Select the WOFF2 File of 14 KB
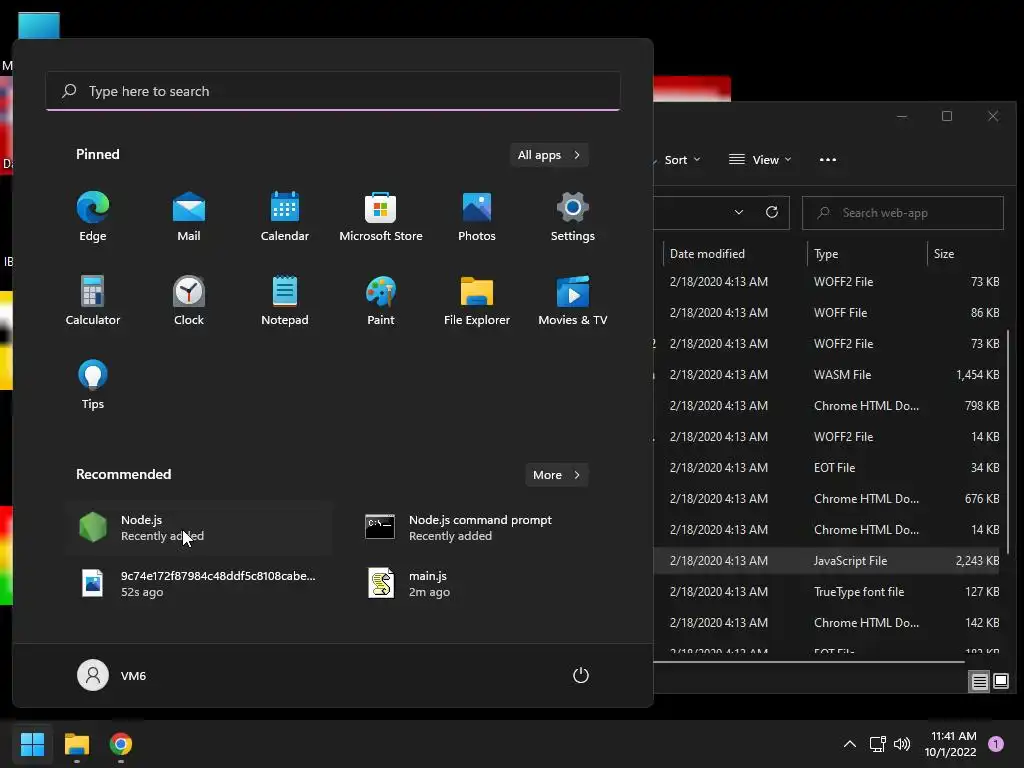The height and width of the screenshot is (768, 1024). point(827,437)
